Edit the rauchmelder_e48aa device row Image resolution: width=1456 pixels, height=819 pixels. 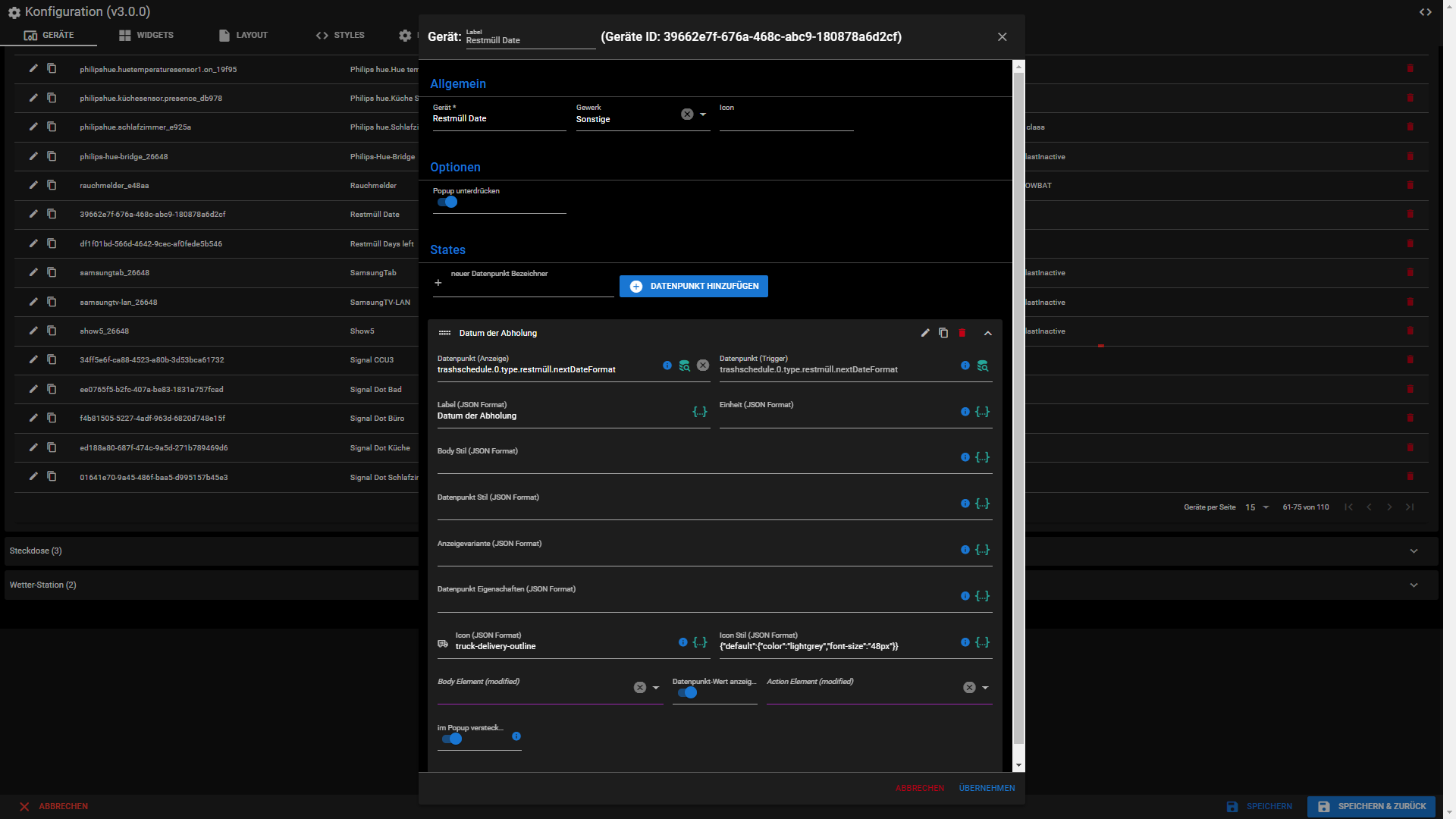(x=33, y=185)
